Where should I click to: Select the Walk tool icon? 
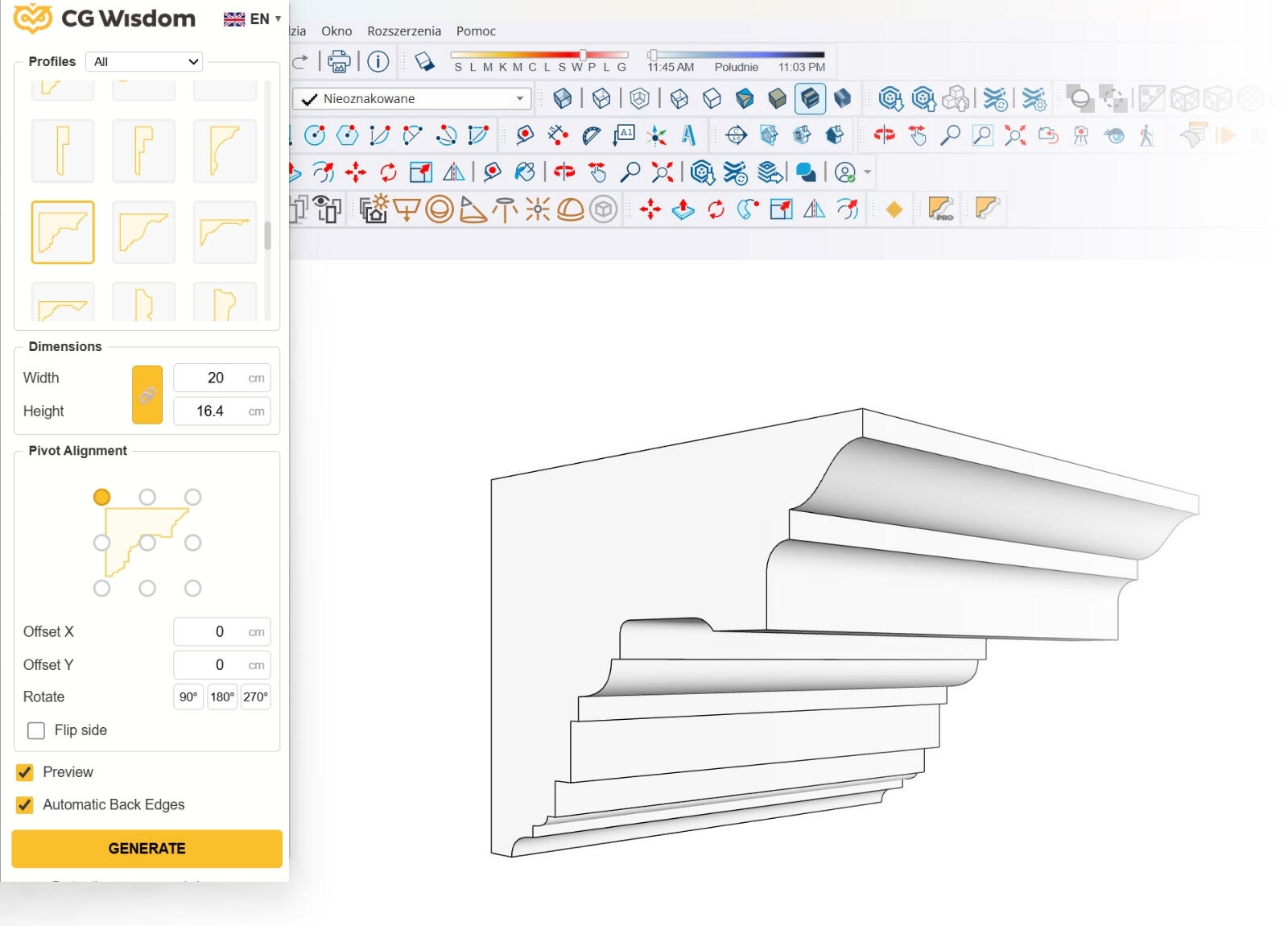1146,135
